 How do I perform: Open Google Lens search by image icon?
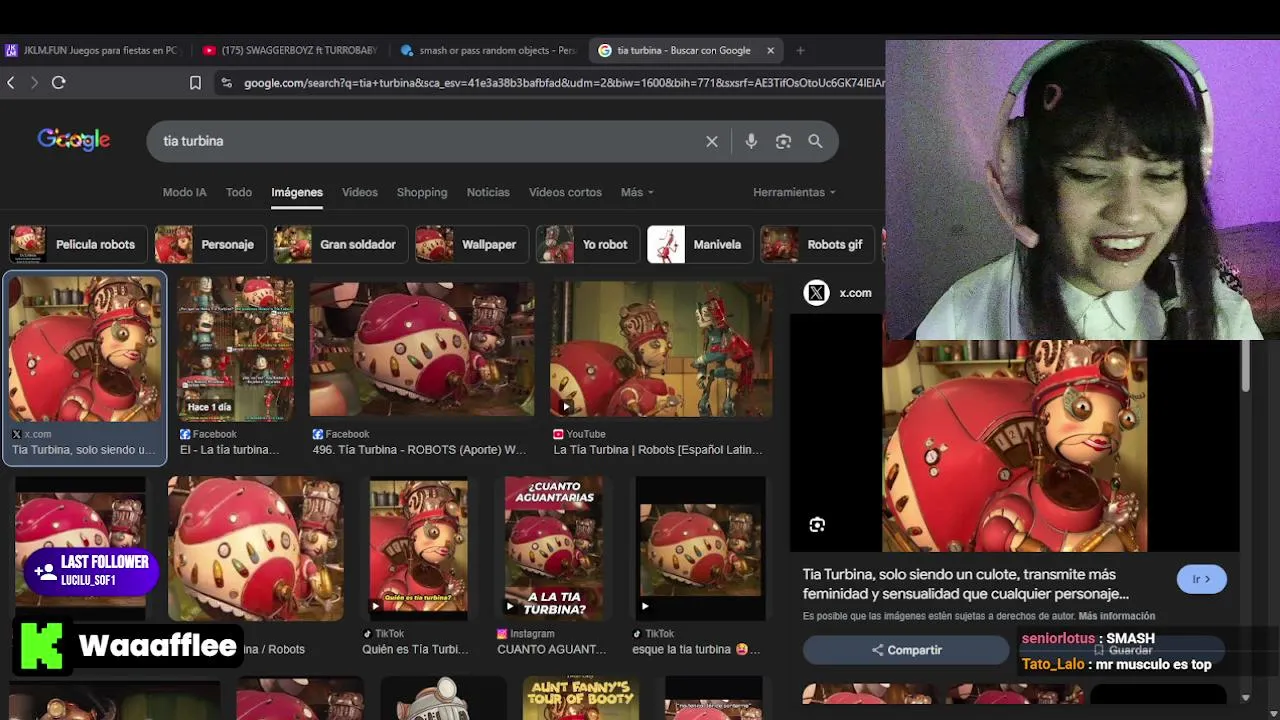point(783,141)
